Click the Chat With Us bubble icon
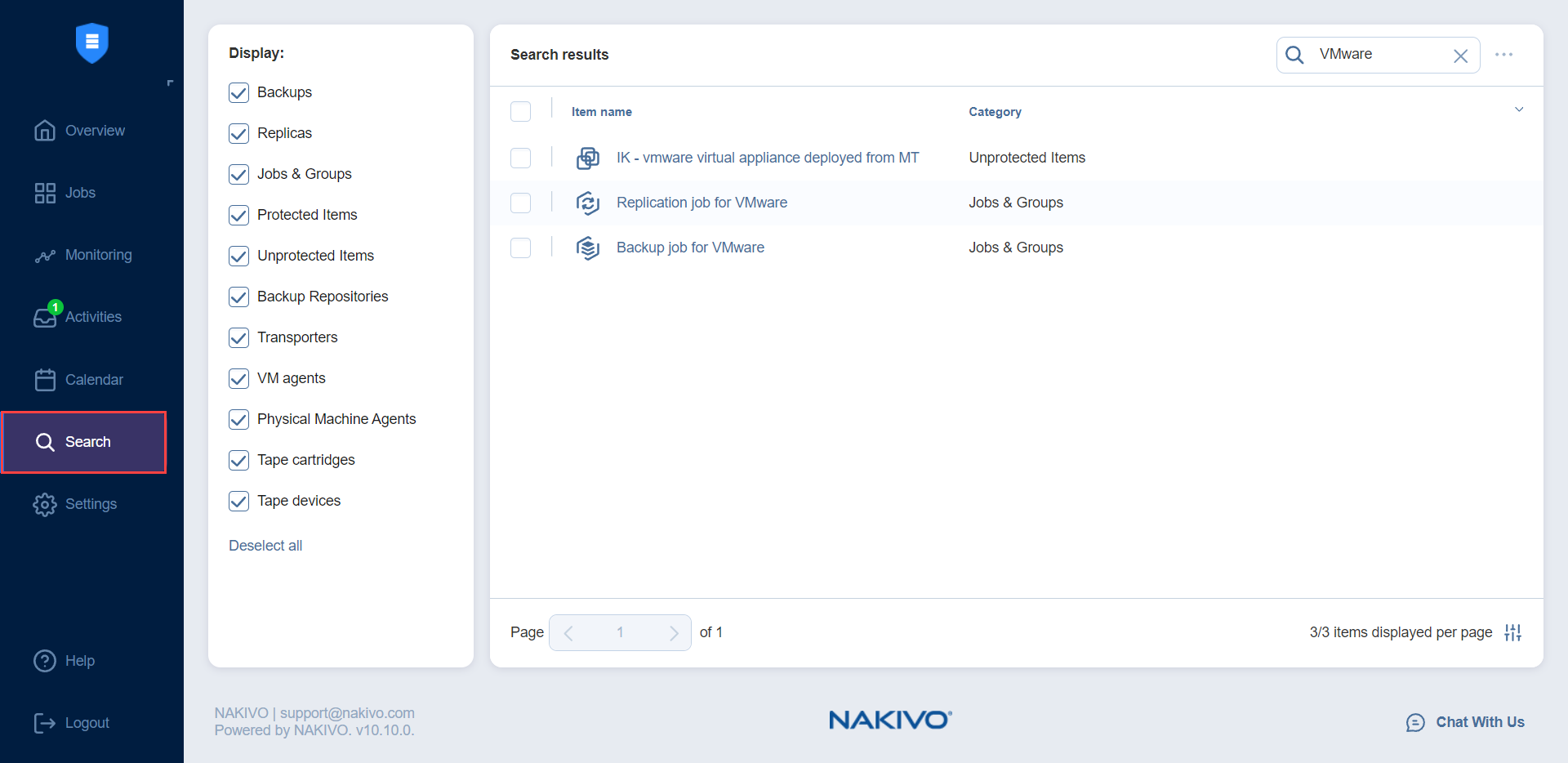This screenshot has height=763, width=1568. pyautogui.click(x=1415, y=722)
